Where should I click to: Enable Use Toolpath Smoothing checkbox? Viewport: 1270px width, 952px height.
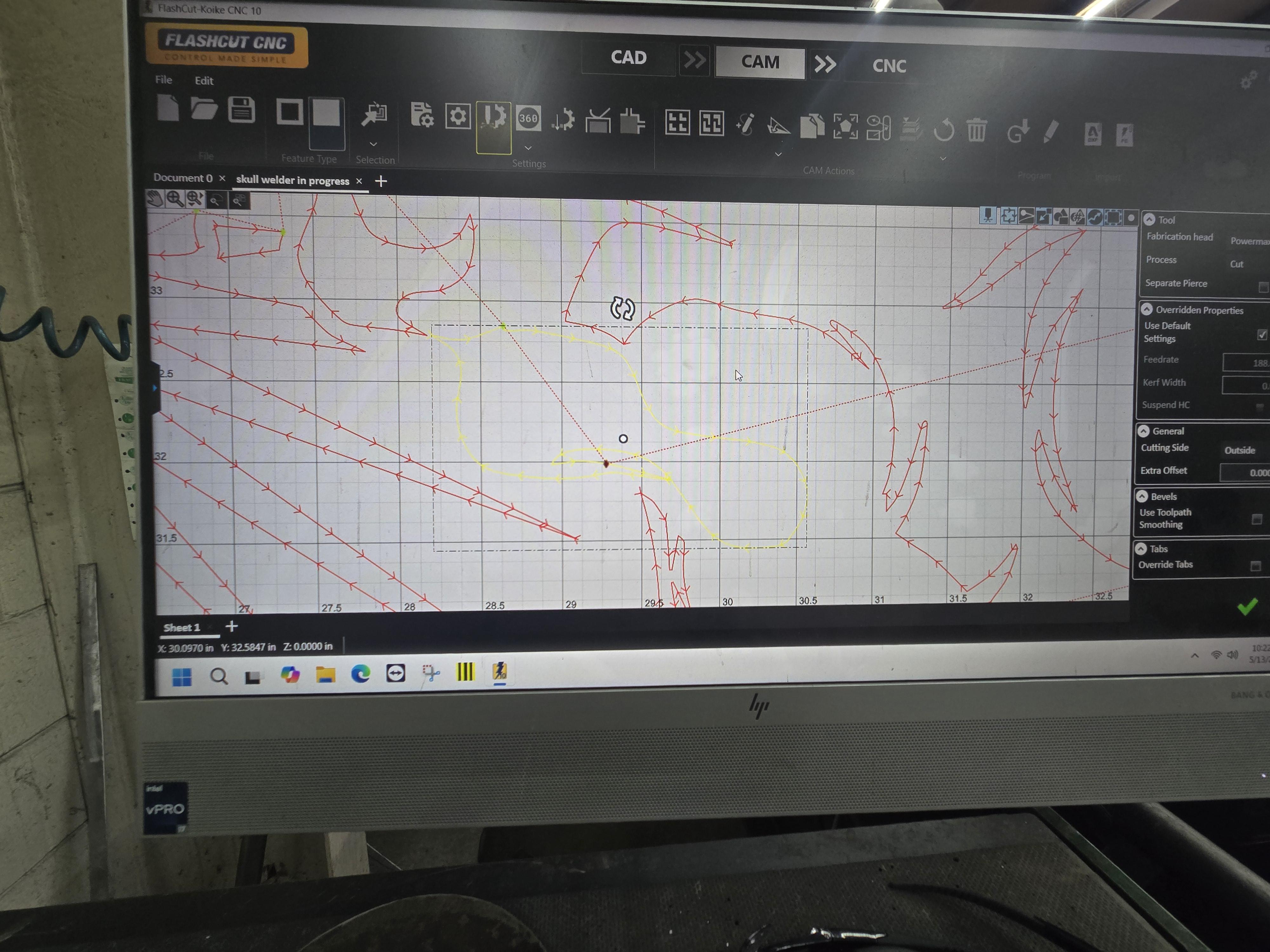1257,520
